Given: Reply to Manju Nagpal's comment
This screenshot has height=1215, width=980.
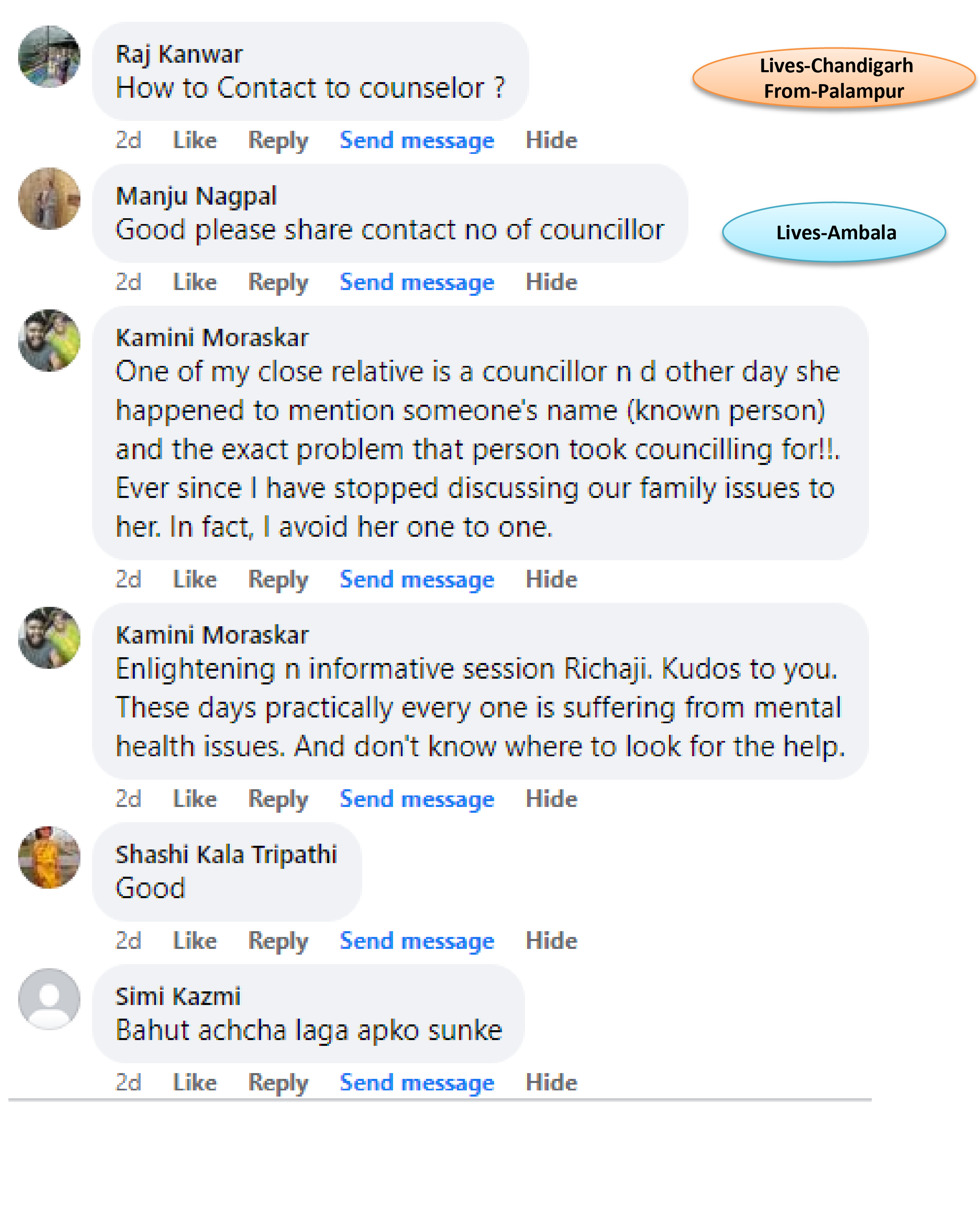Looking at the screenshot, I should [278, 282].
